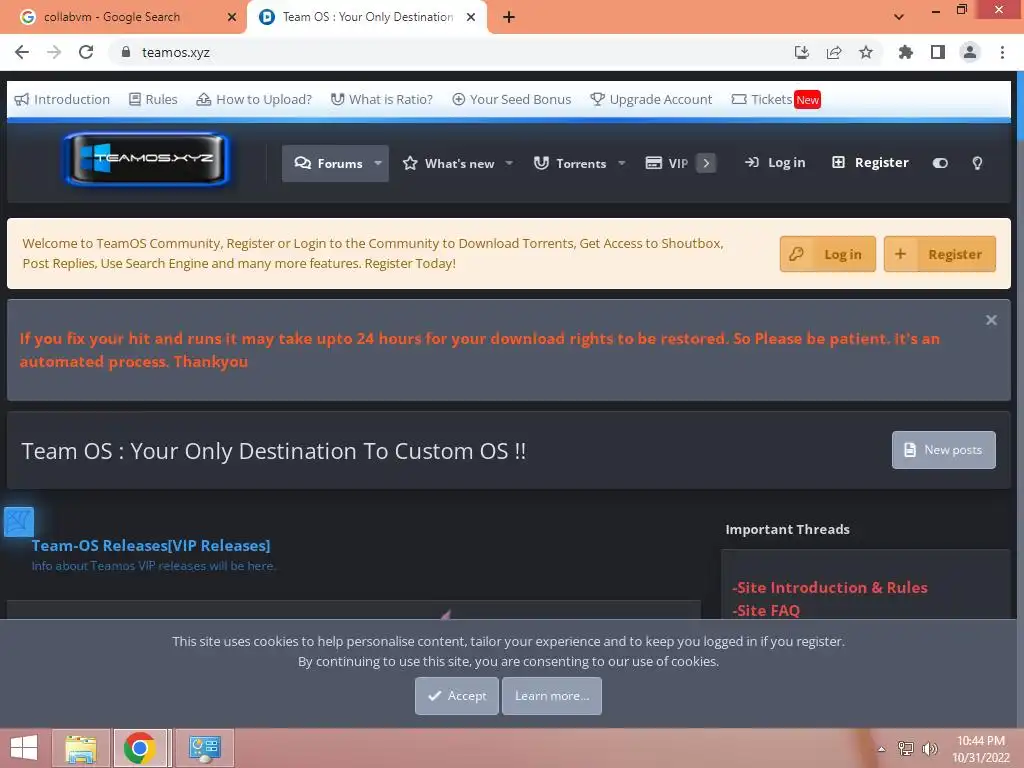The image size is (1024, 768).
Task: Open What is Ratio? link
Action: (381, 99)
